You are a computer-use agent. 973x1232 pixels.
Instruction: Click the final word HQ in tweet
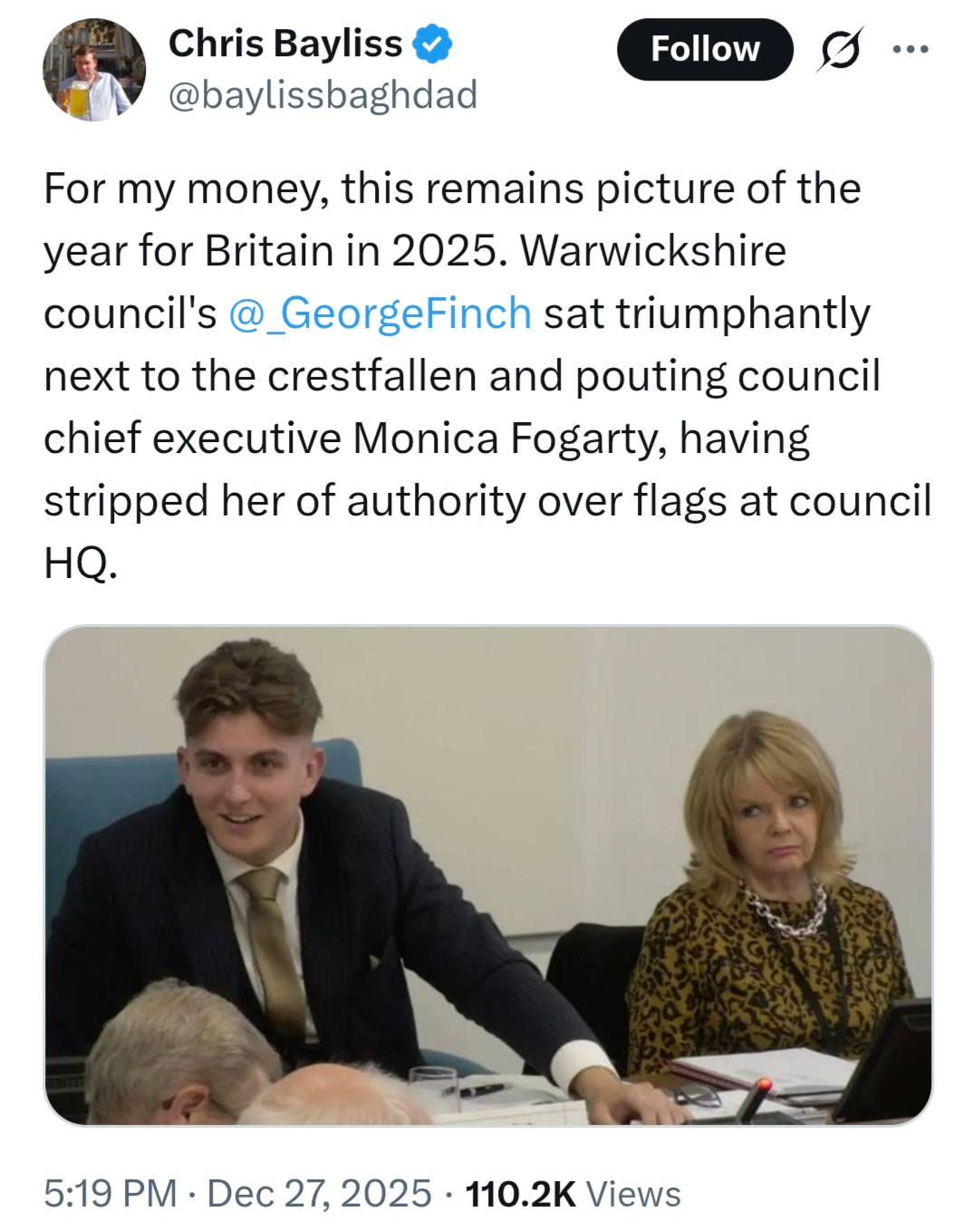click(79, 563)
